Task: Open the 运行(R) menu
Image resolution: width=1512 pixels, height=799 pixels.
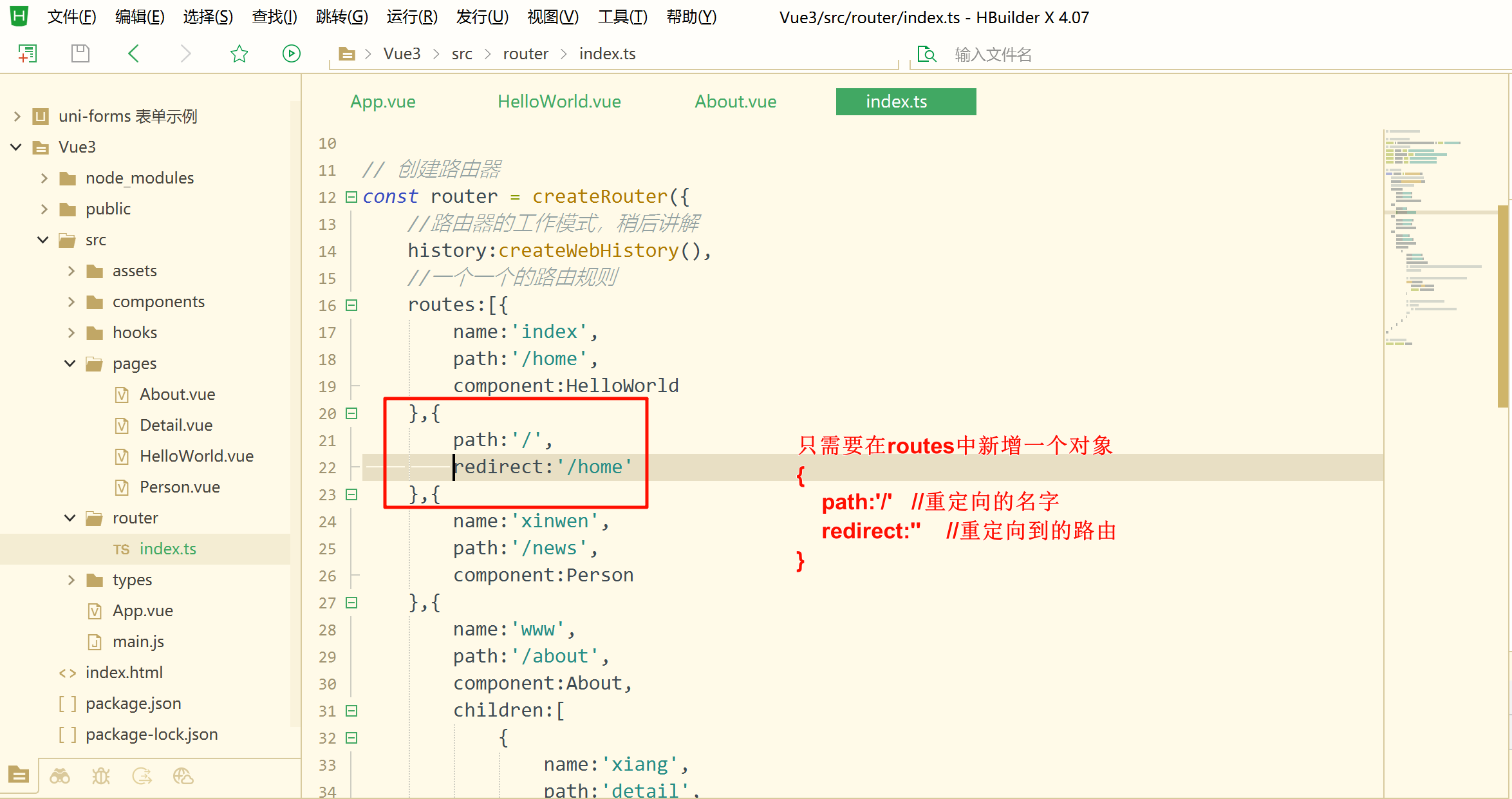Action: pos(412,17)
